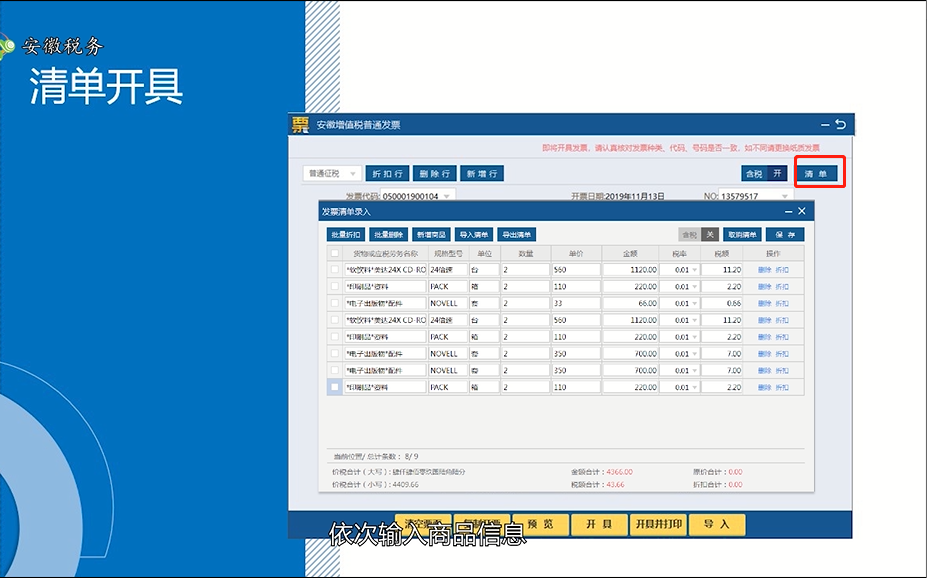Click unit price field showing 33

tap(574, 303)
